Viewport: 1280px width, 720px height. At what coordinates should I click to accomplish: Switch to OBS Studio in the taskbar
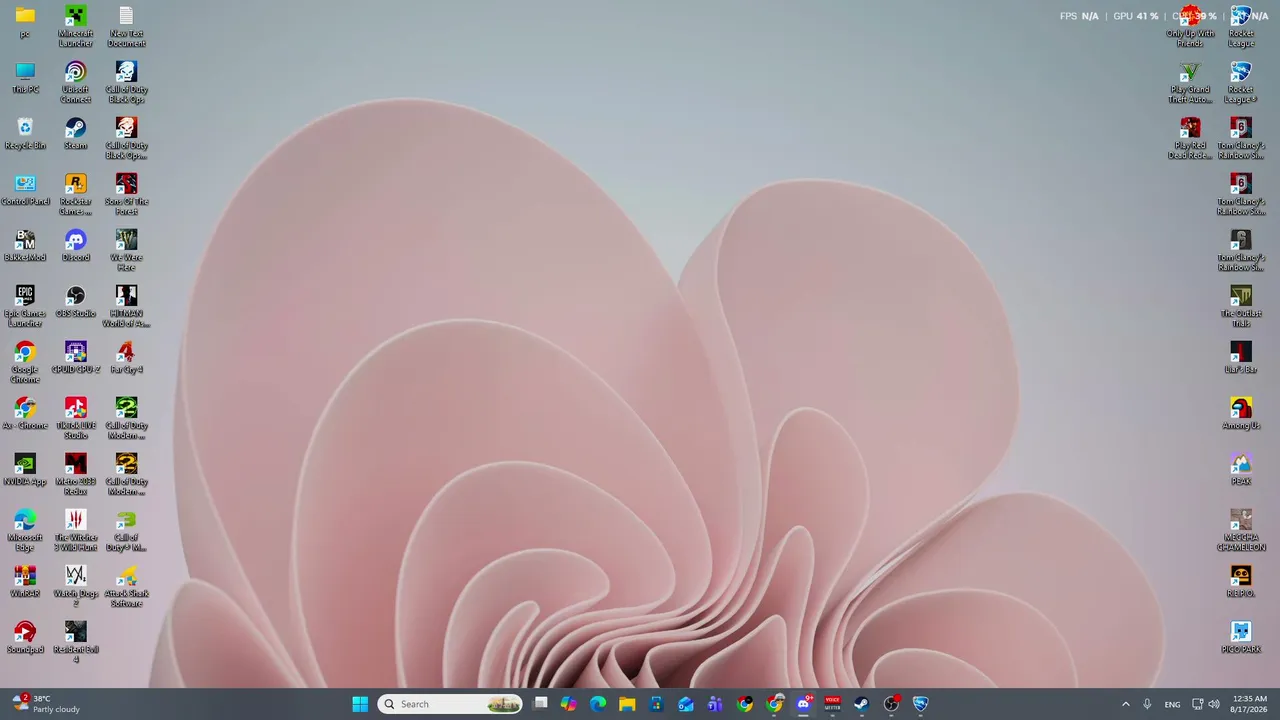(x=891, y=704)
